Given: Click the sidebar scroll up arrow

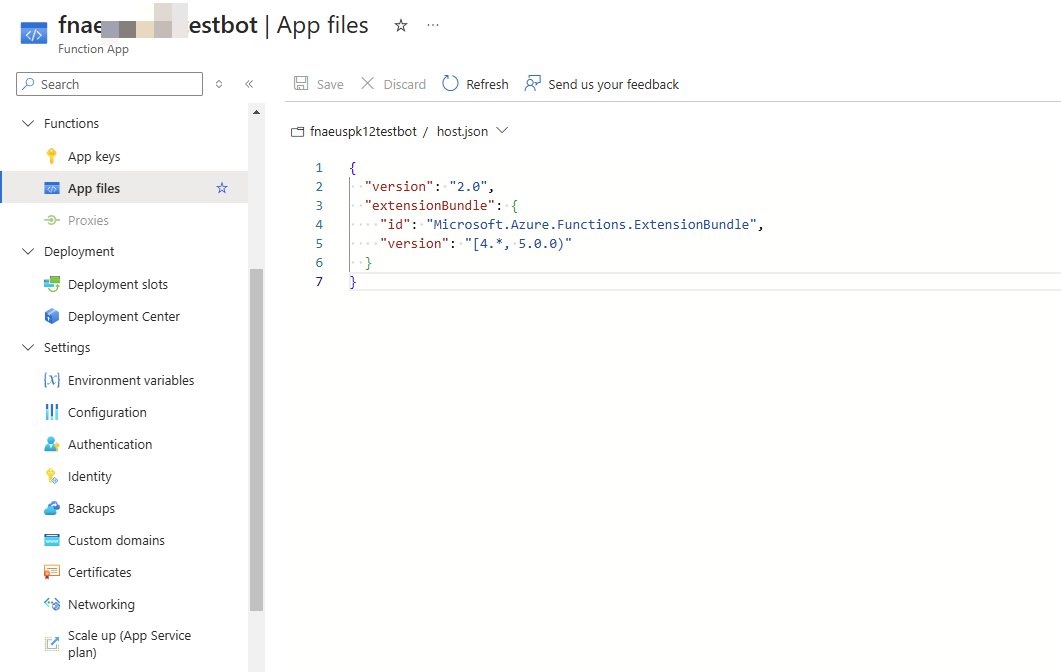Looking at the screenshot, I should (256, 112).
